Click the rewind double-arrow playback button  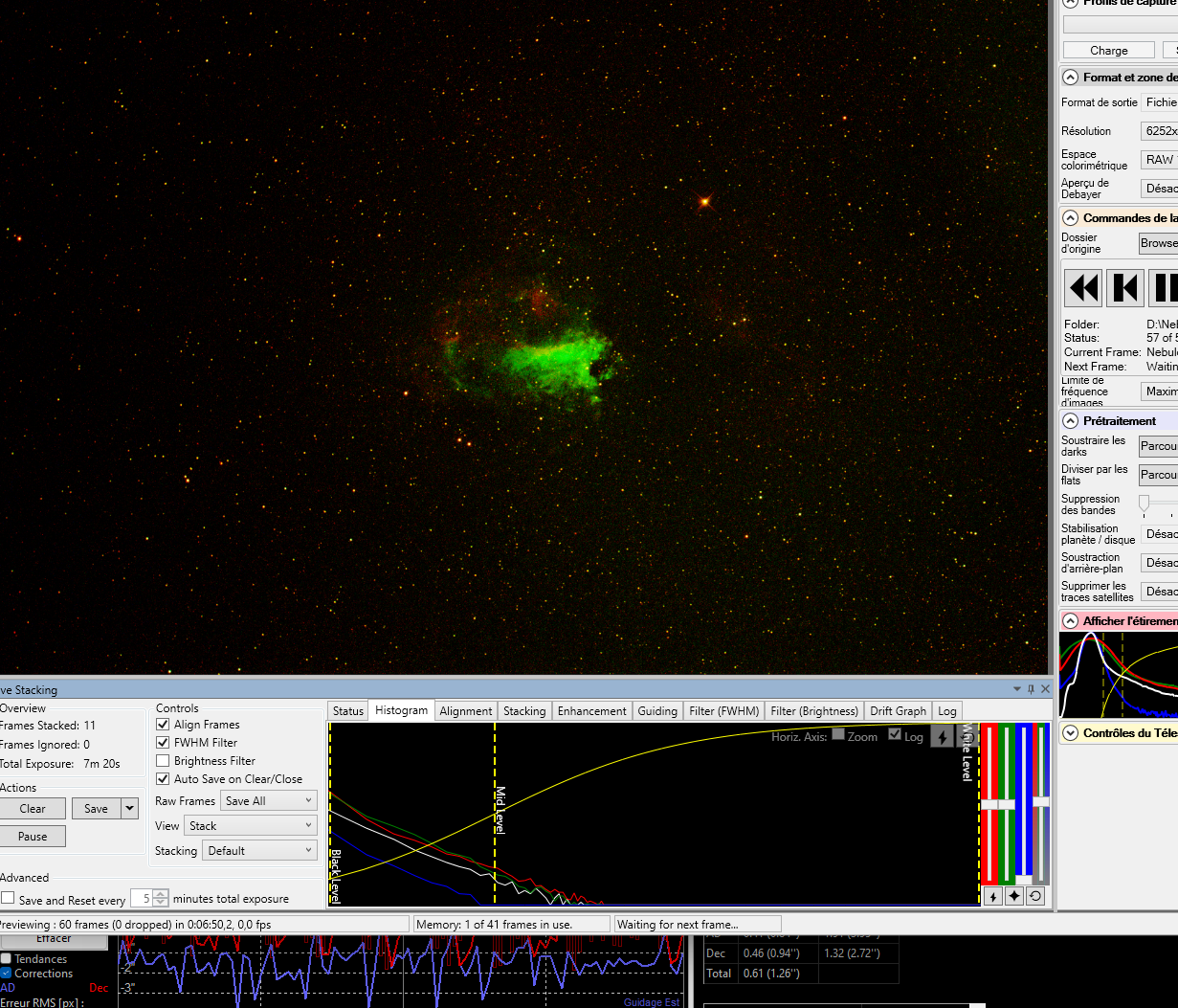coord(1083,288)
